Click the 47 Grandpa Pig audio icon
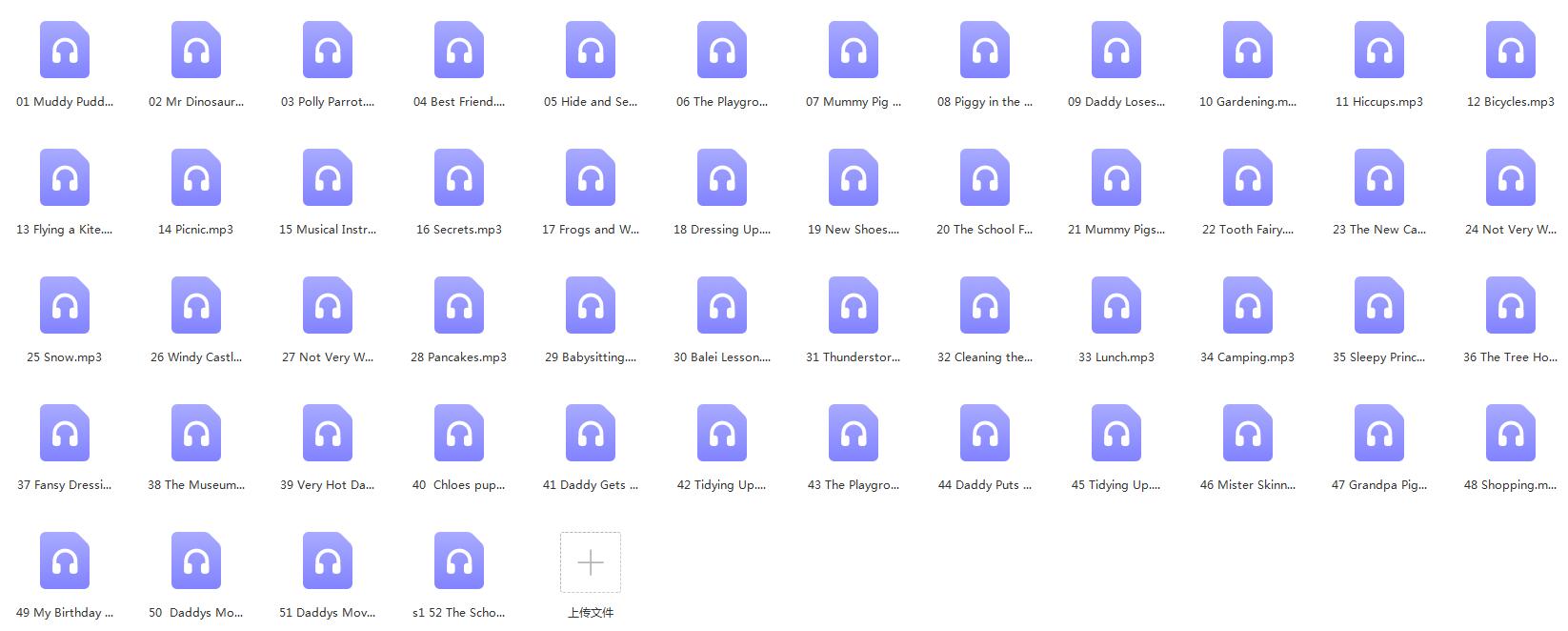The height and width of the screenshot is (631, 1568). pos(1379,433)
